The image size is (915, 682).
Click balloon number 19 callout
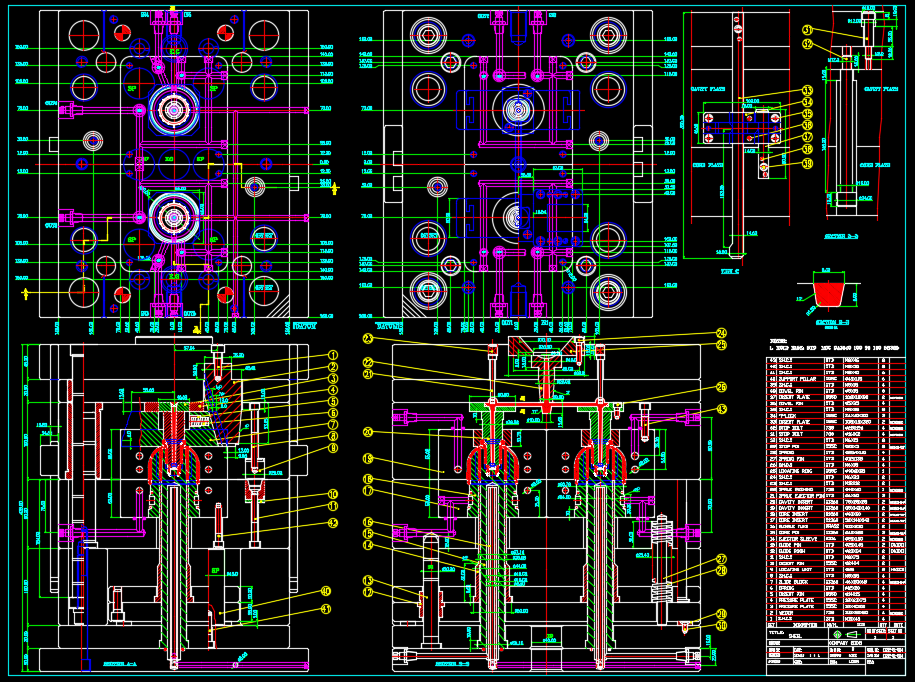tap(368, 458)
